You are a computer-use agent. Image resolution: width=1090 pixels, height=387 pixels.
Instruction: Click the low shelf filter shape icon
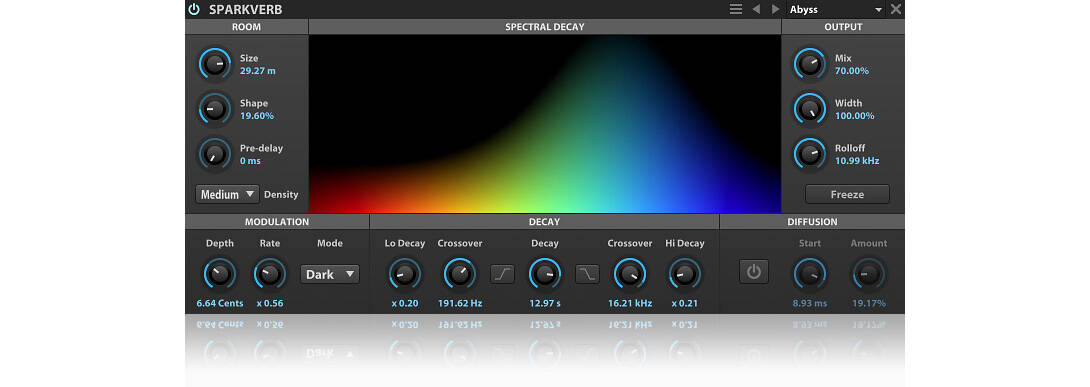click(503, 274)
